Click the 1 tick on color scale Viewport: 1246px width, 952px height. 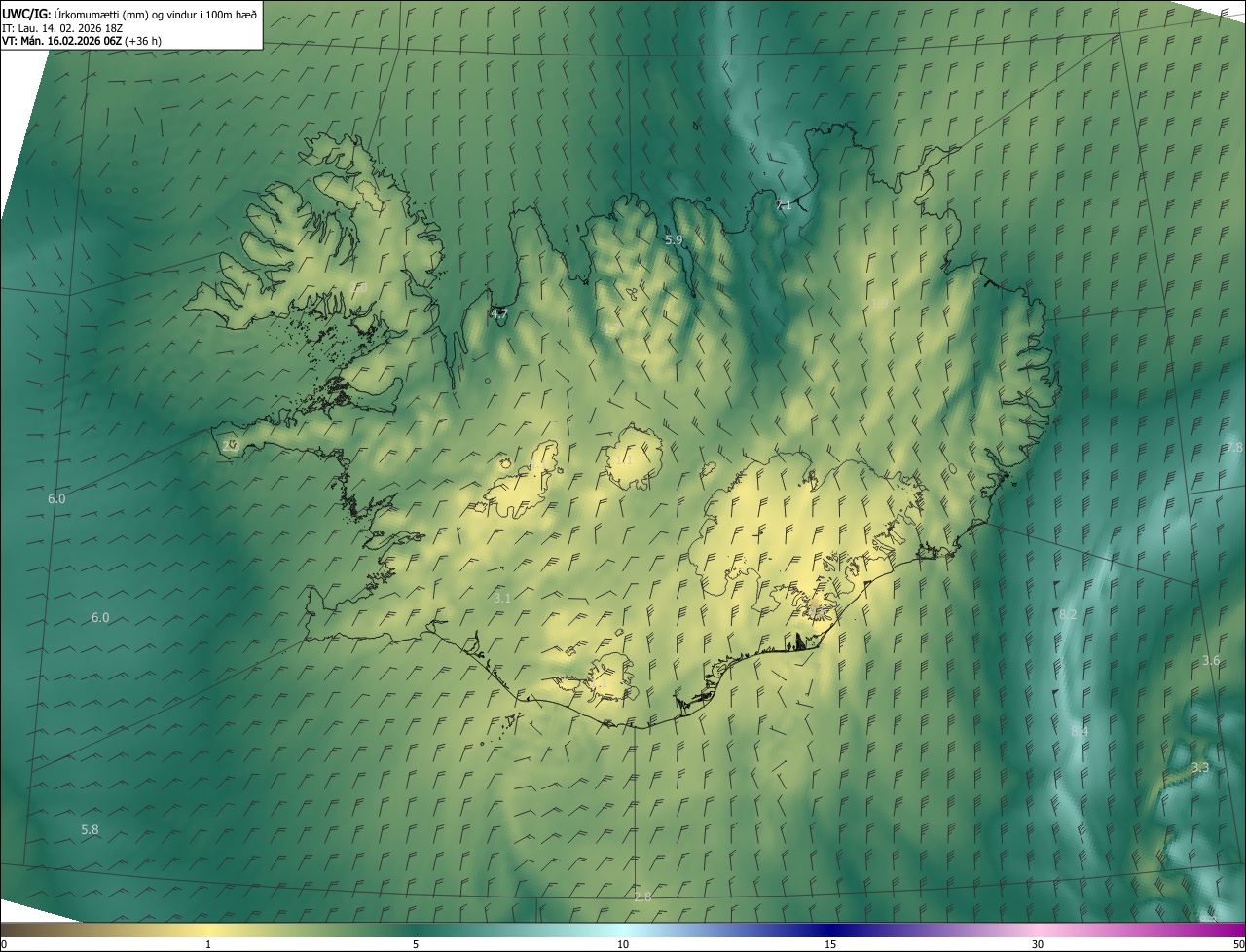(208, 944)
